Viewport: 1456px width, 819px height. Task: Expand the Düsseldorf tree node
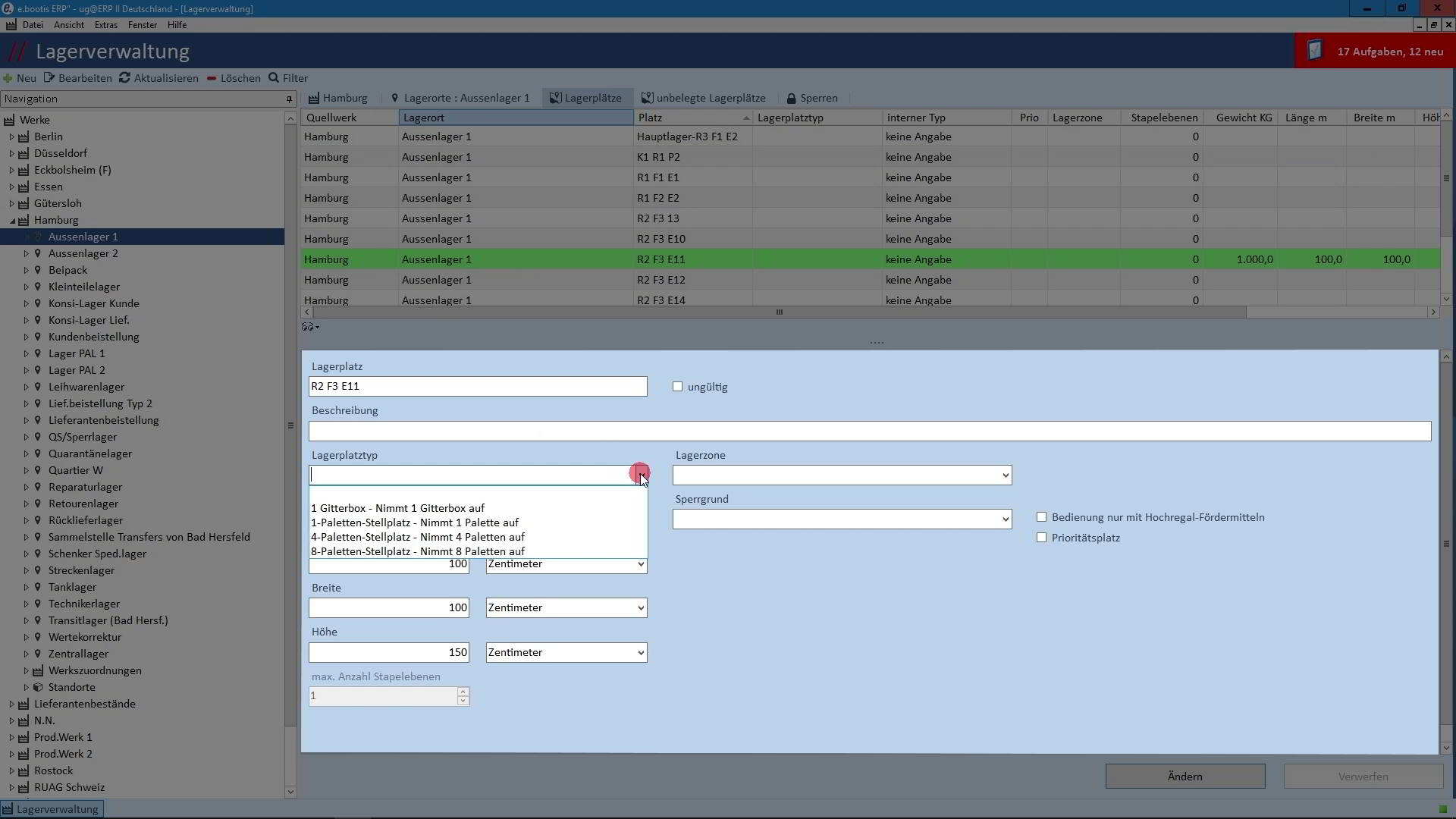pos(12,153)
